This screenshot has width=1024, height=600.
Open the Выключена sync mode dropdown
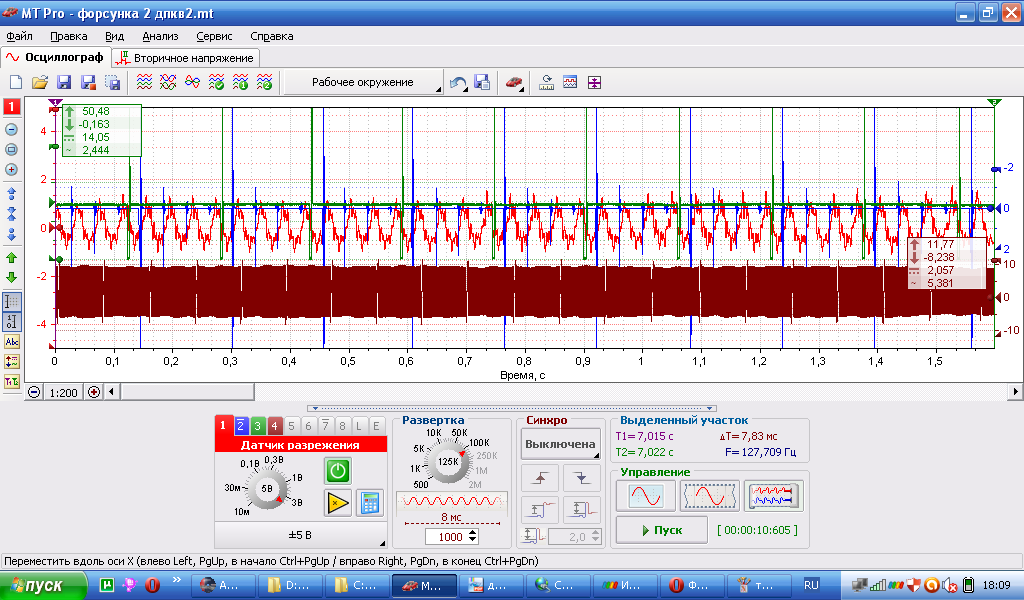tap(560, 444)
